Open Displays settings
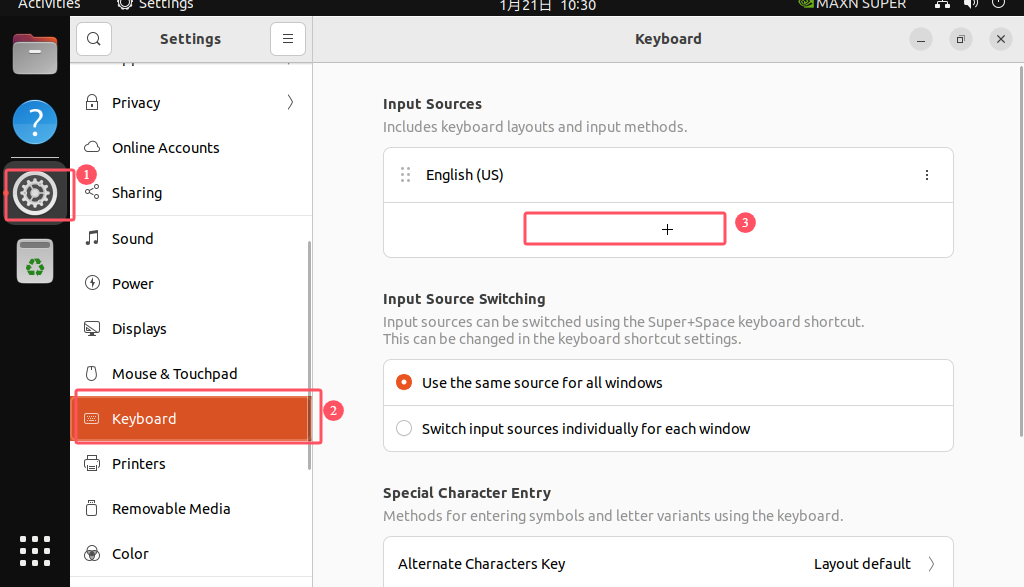Viewport: 1024px width, 587px height. tap(191, 328)
